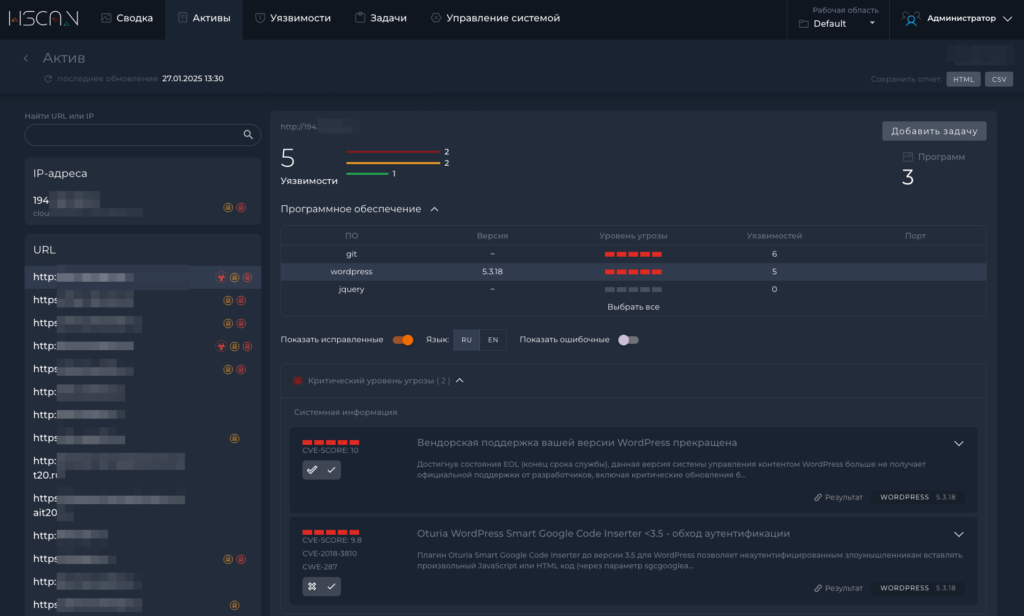The image size is (1024, 616).
Task: Click the gray threat level bars in the jquery row
Action: [x=633, y=289]
